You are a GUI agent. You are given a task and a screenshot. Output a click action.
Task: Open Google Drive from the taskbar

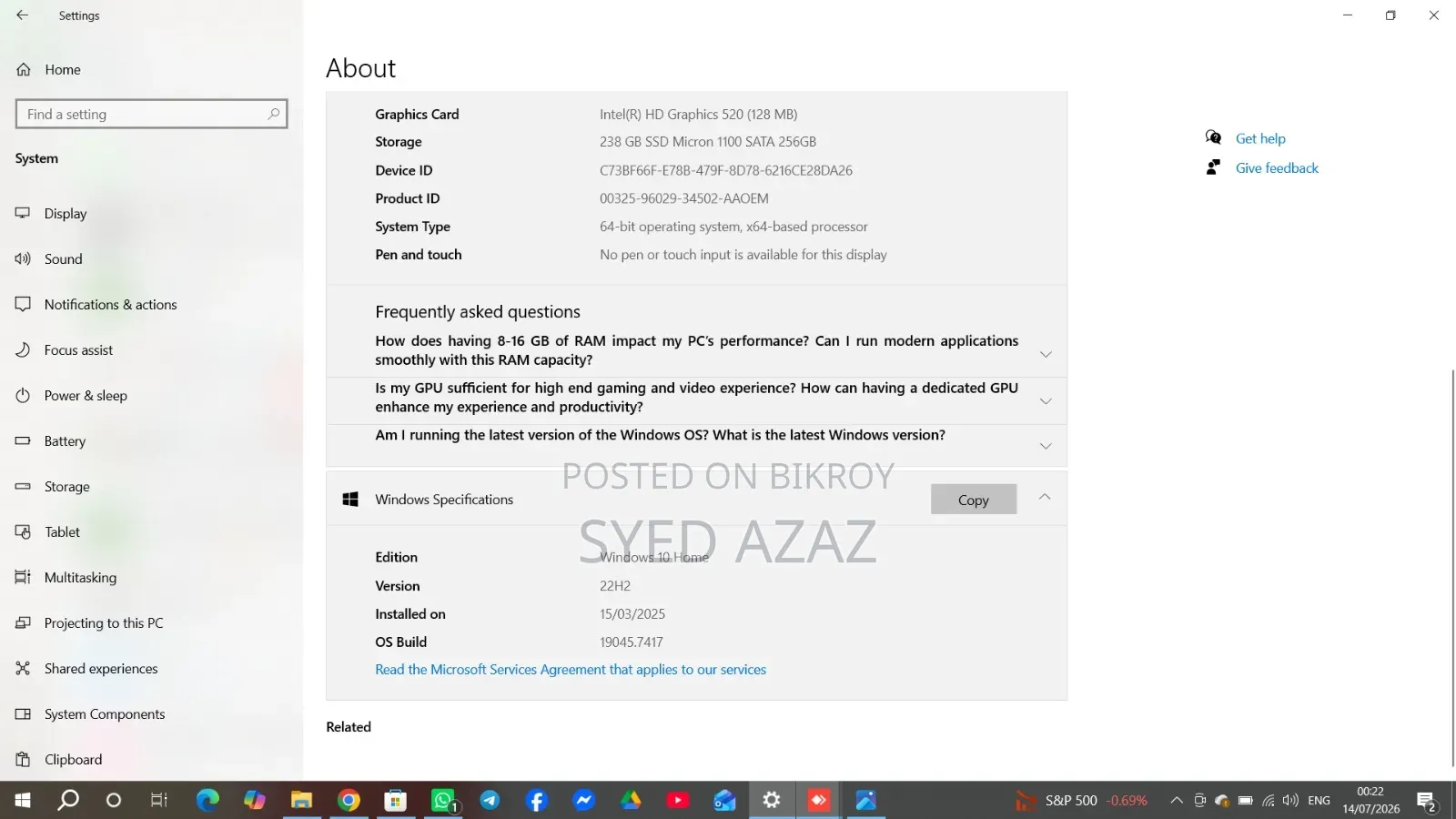[631, 801]
